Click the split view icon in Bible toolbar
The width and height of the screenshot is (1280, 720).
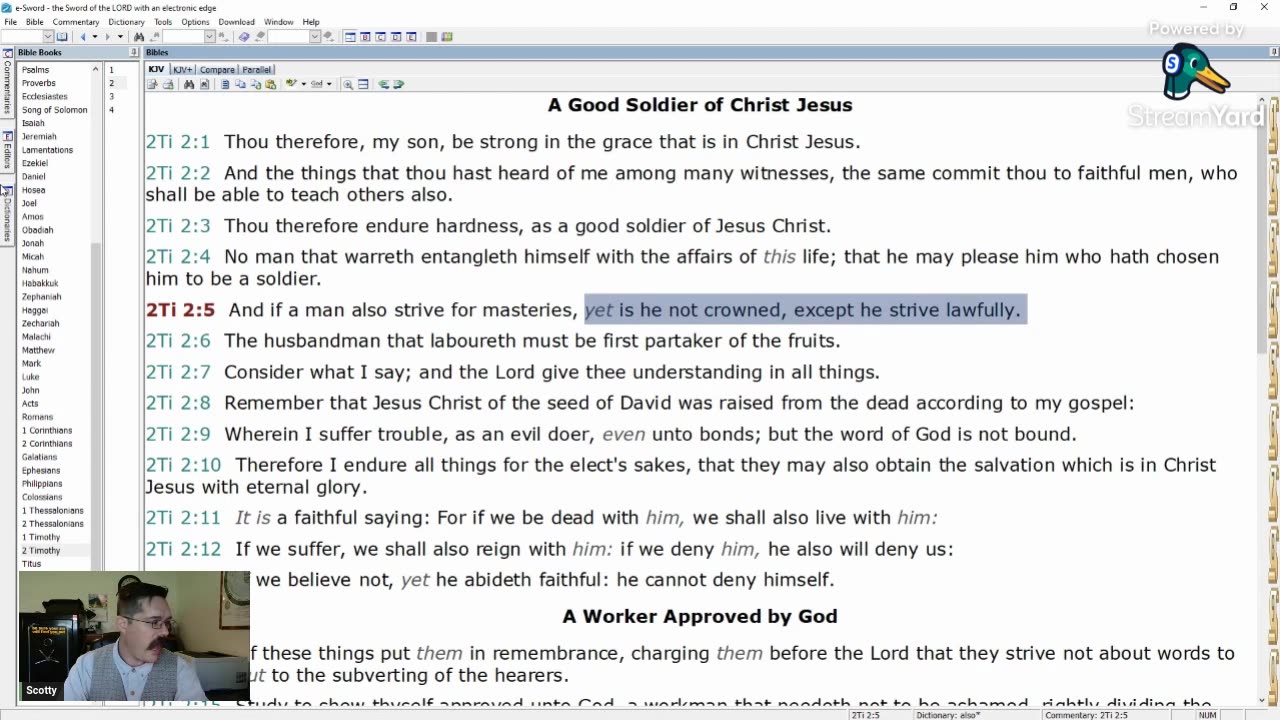point(363,84)
